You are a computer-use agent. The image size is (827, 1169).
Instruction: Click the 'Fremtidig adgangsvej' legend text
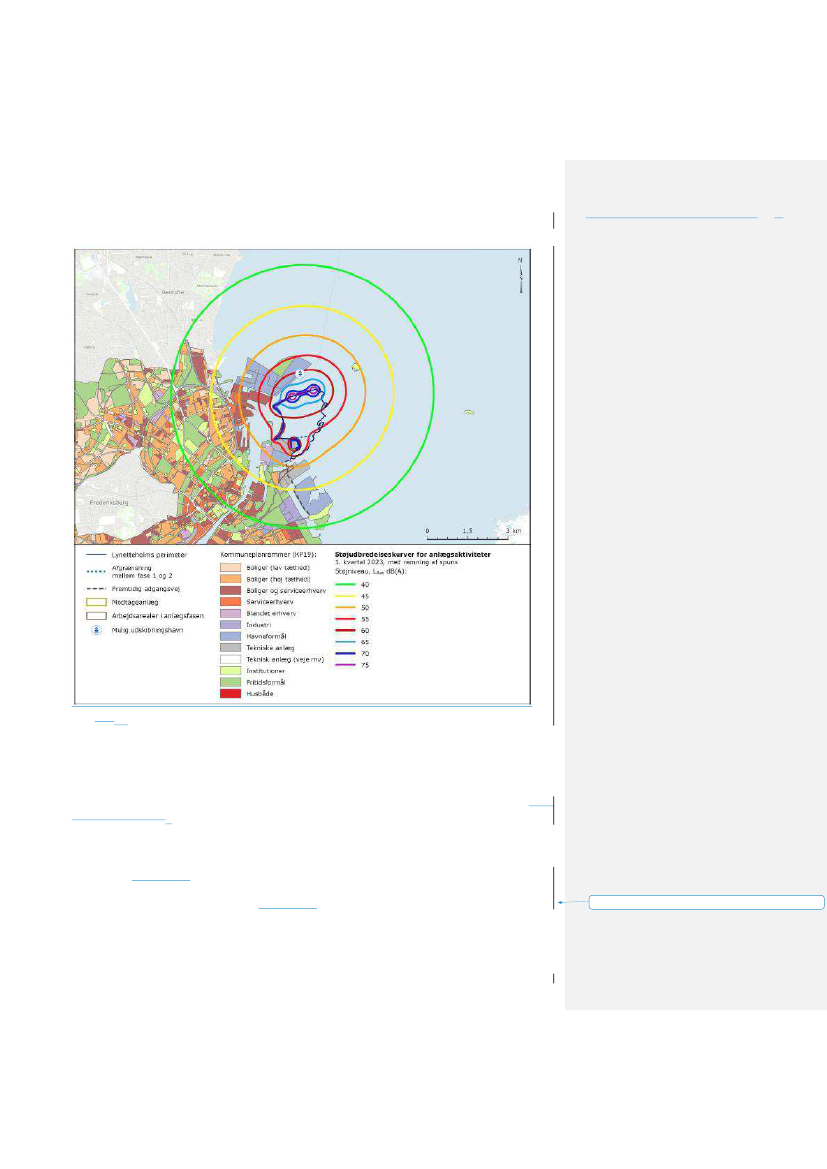(145, 589)
